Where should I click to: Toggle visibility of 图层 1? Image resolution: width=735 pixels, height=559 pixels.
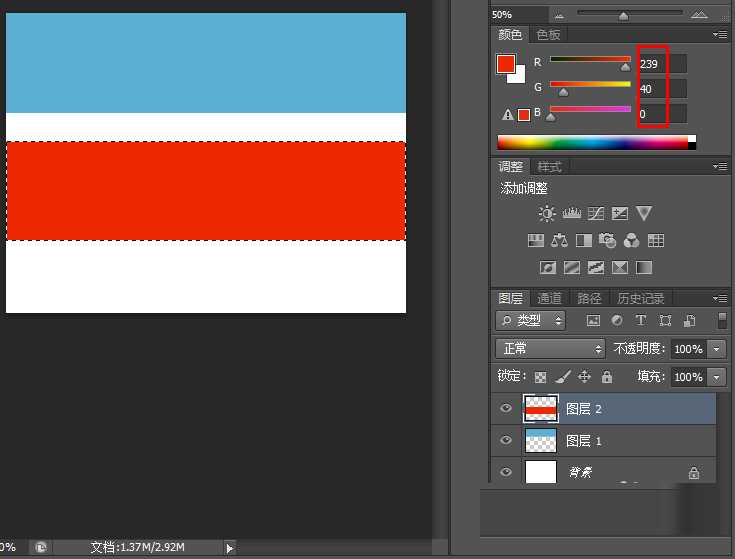tap(506, 440)
